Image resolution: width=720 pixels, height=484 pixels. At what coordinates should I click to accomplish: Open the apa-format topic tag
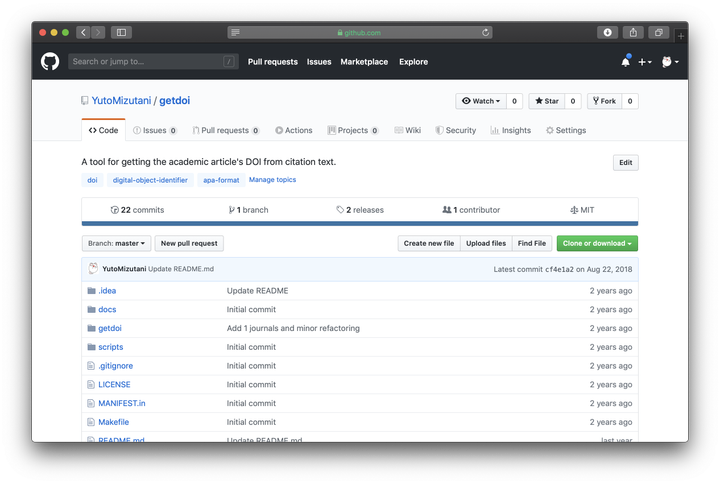pos(221,180)
